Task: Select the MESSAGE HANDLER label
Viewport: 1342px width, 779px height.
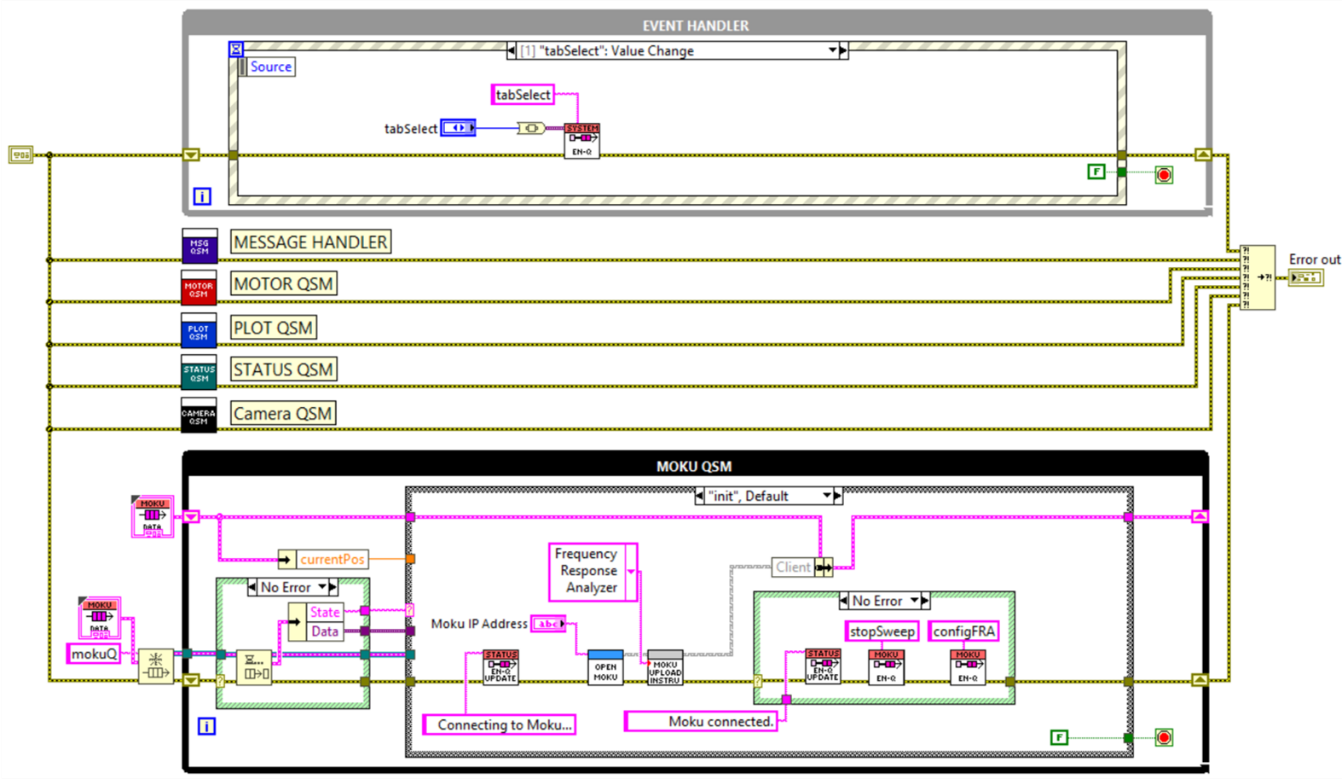Action: [x=310, y=242]
